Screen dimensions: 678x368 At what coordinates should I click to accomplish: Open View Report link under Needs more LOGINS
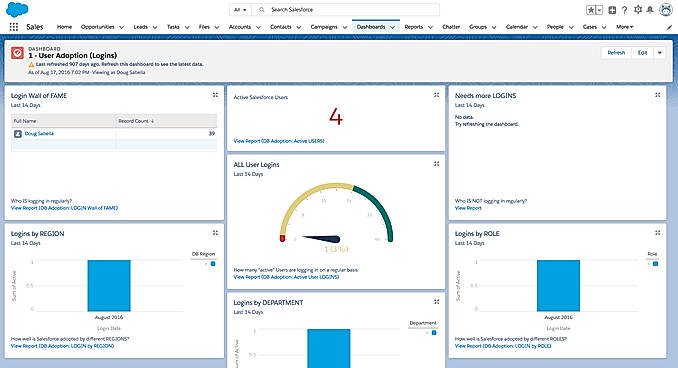point(468,208)
